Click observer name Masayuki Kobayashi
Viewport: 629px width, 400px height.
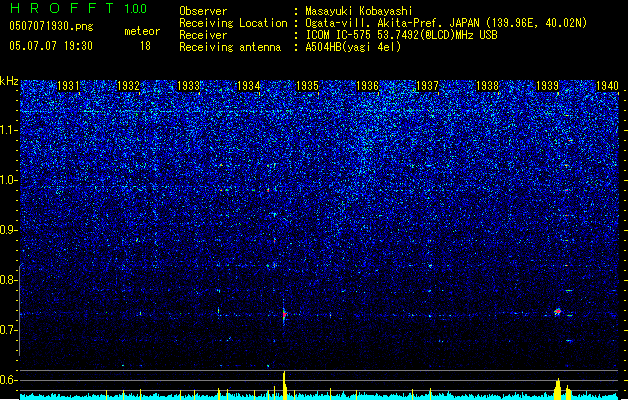[x=359, y=11]
